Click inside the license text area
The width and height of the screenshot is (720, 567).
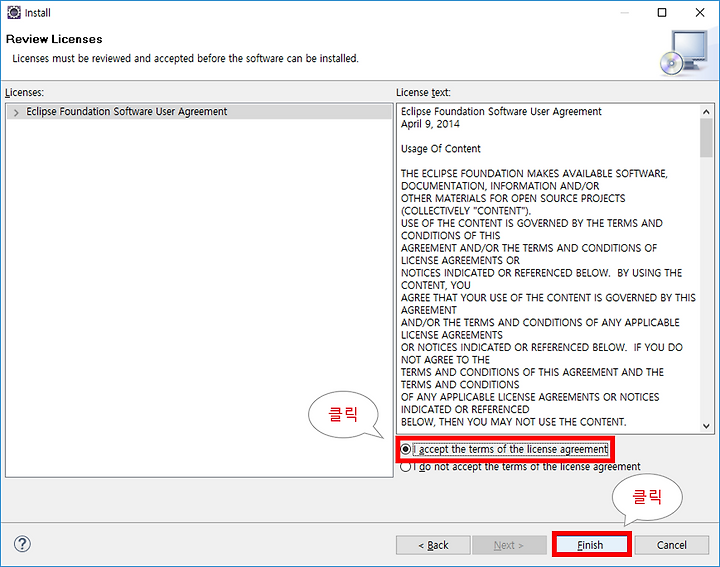[x=549, y=269]
